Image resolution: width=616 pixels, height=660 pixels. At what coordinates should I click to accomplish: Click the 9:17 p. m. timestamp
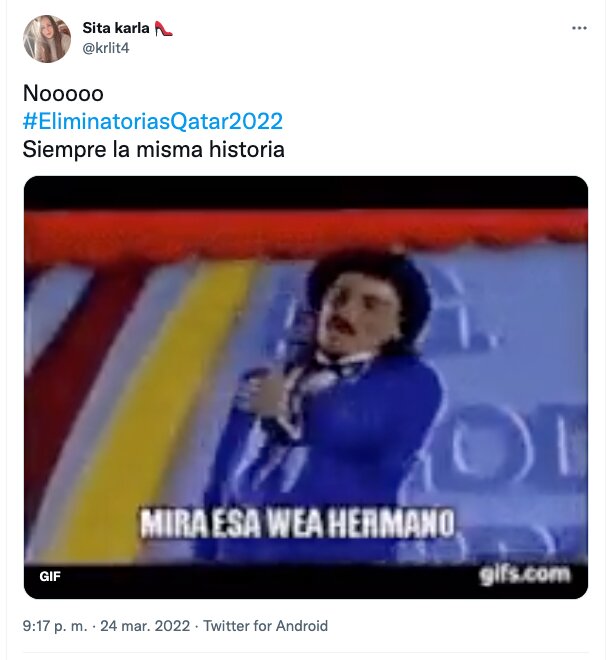(x=55, y=626)
